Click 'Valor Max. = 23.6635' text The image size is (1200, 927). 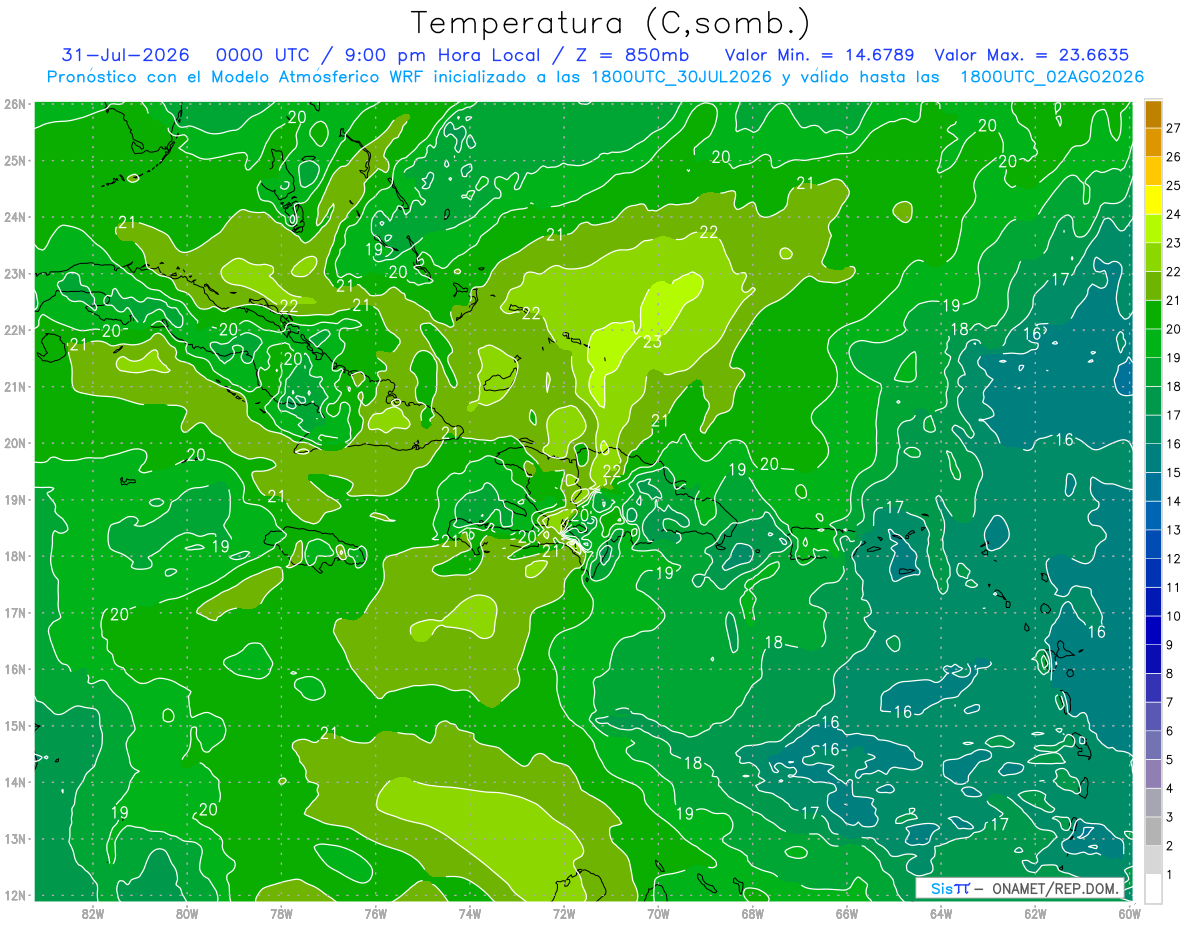pos(1033,55)
